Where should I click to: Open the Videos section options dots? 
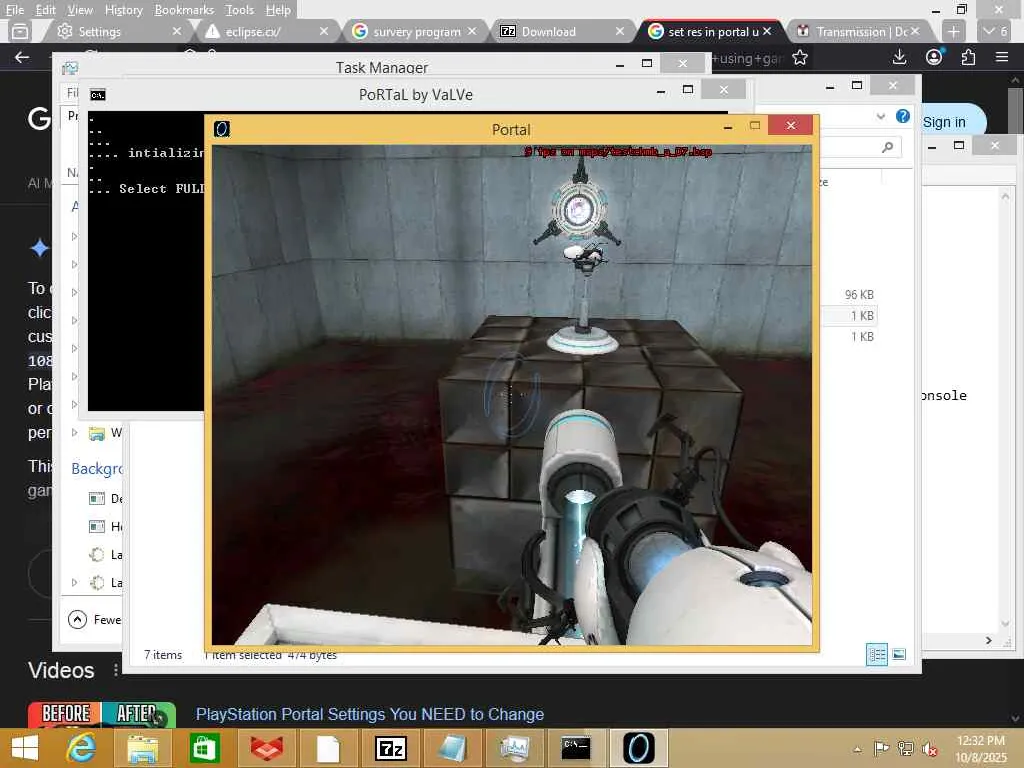[116, 670]
